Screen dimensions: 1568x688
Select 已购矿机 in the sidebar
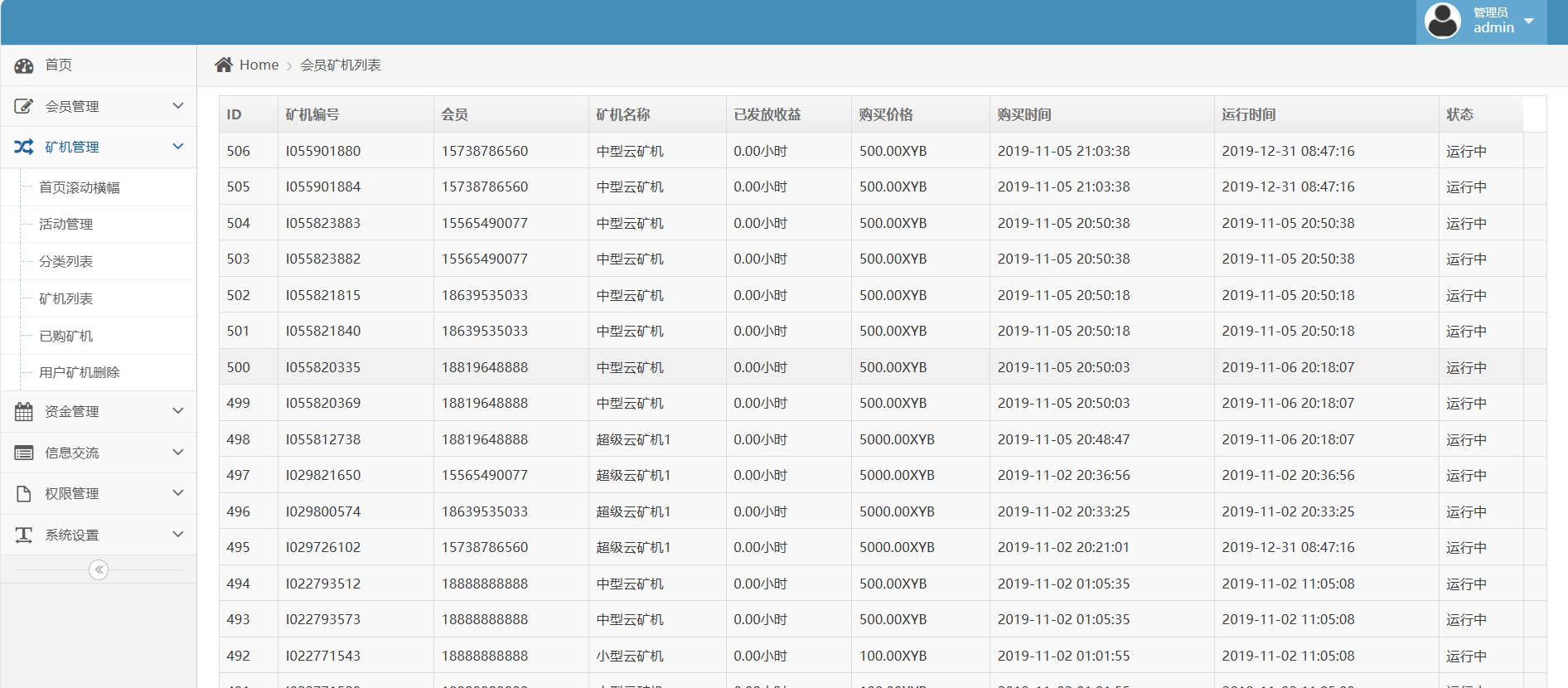(66, 336)
